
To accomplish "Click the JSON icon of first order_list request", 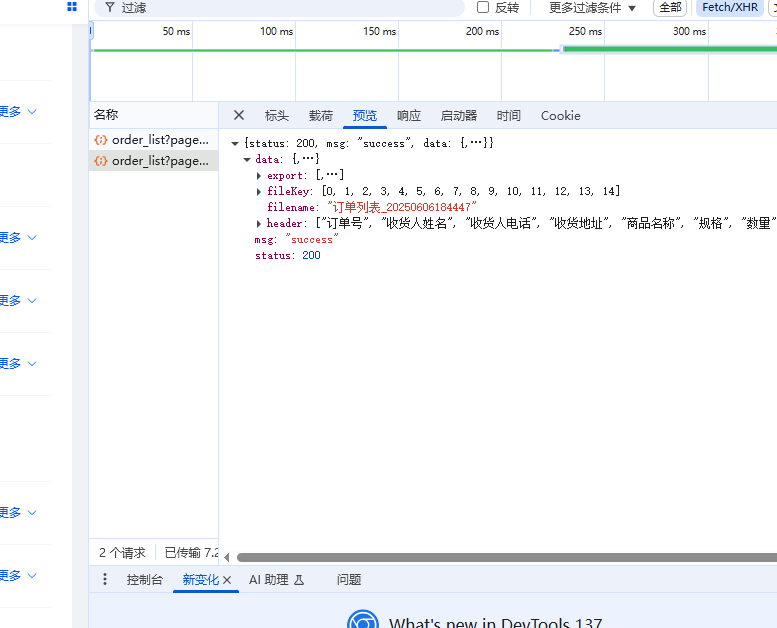I will 101,140.
